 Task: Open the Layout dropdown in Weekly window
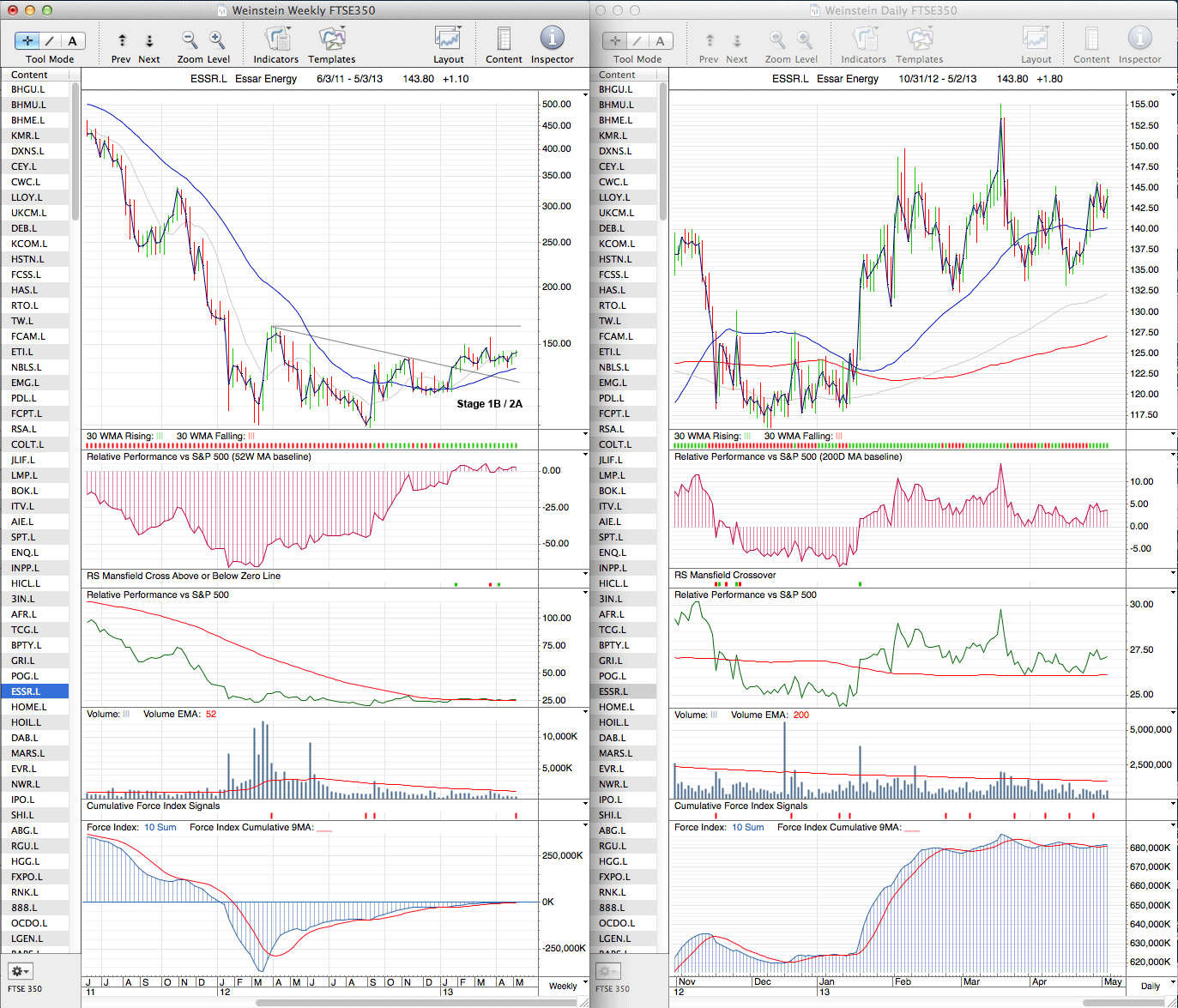click(448, 39)
